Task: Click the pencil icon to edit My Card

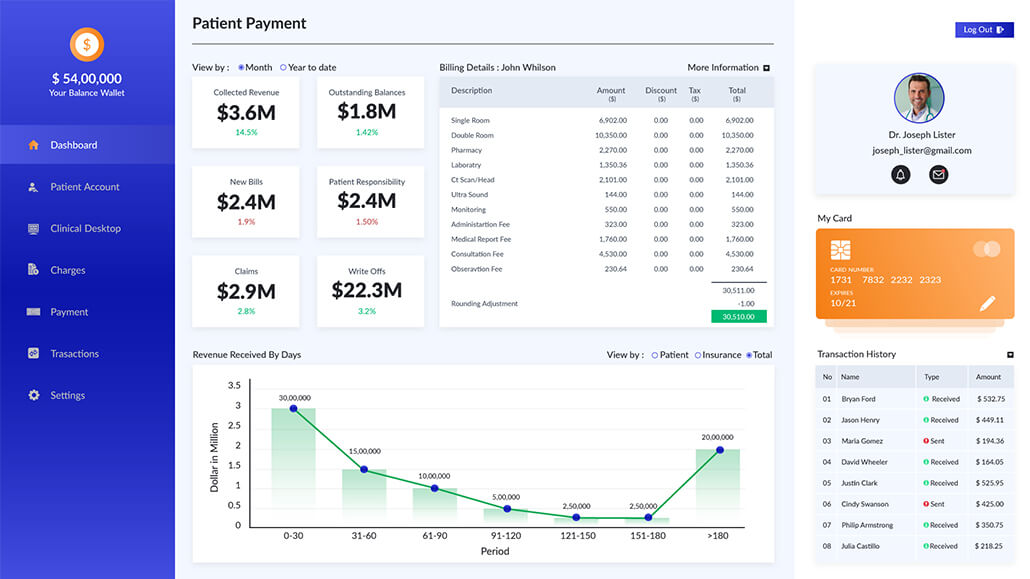Action: [986, 303]
